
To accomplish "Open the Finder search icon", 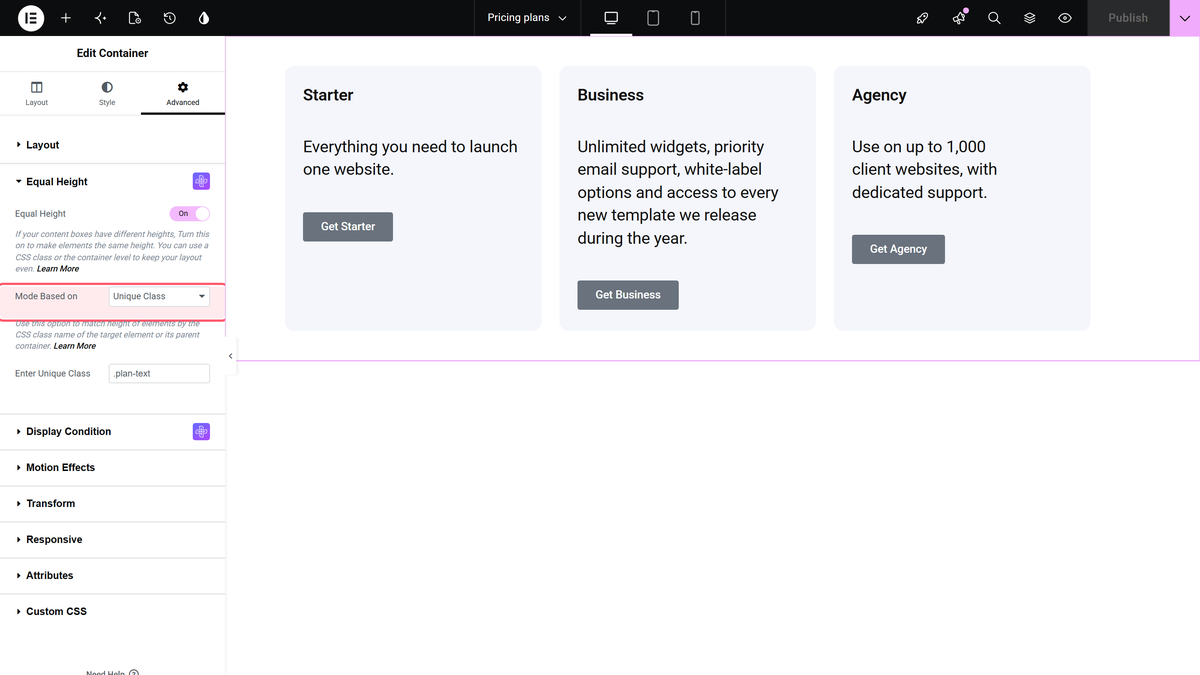I will click(994, 18).
